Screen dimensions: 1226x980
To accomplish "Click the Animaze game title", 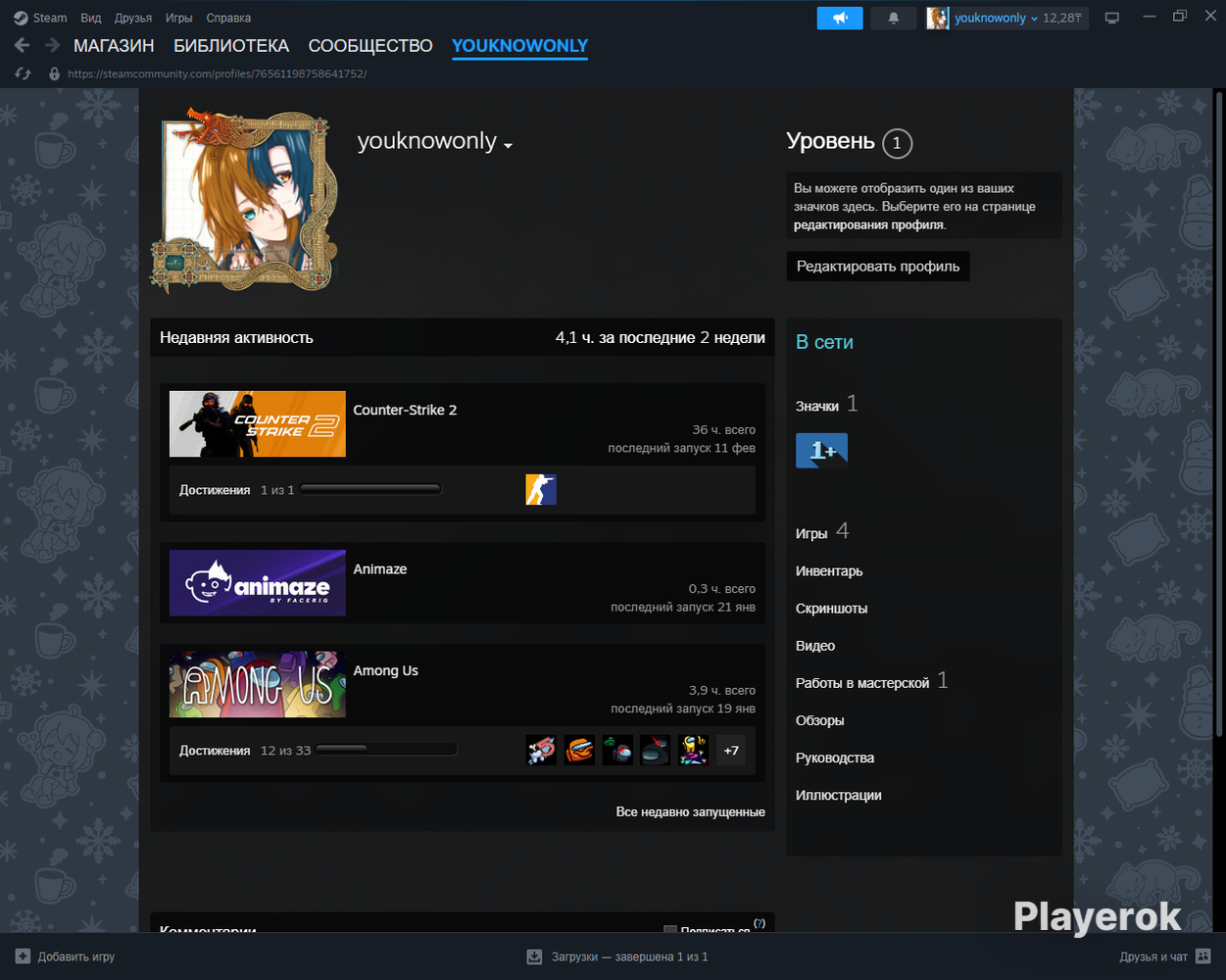I will coord(380,568).
